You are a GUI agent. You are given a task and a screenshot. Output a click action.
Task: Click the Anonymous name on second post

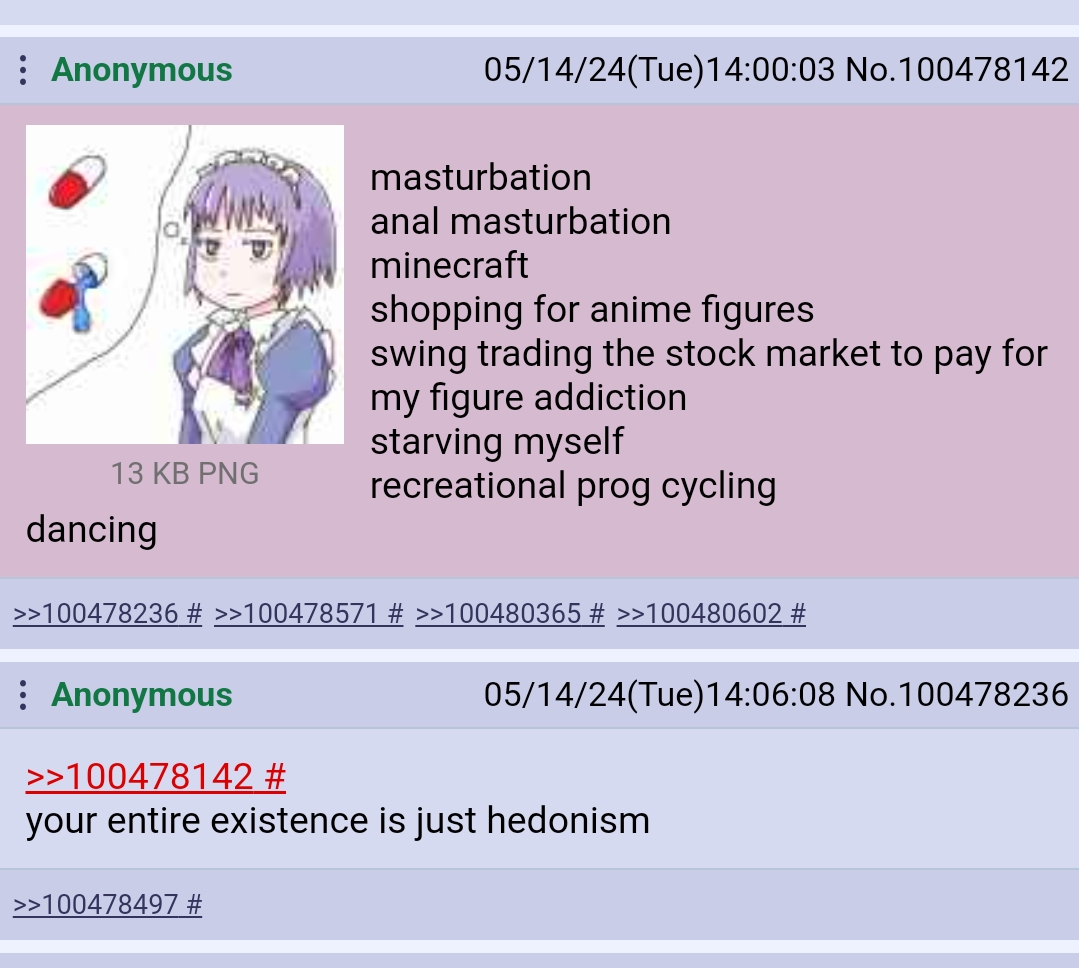tap(142, 695)
